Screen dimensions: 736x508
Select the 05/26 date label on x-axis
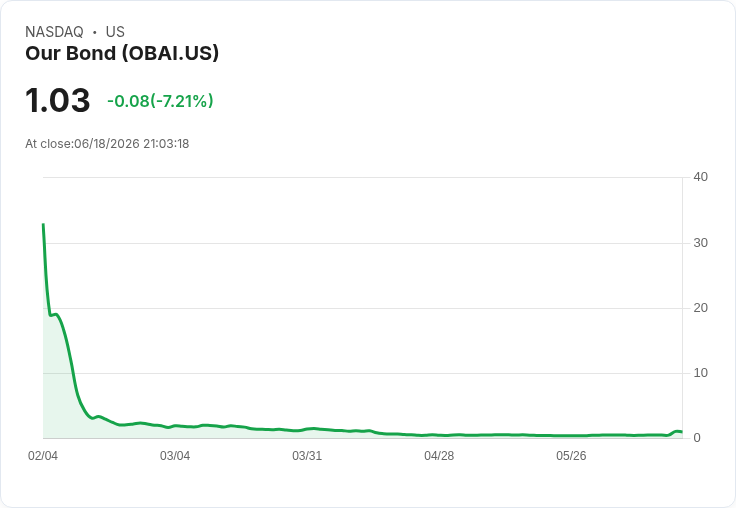tap(571, 456)
